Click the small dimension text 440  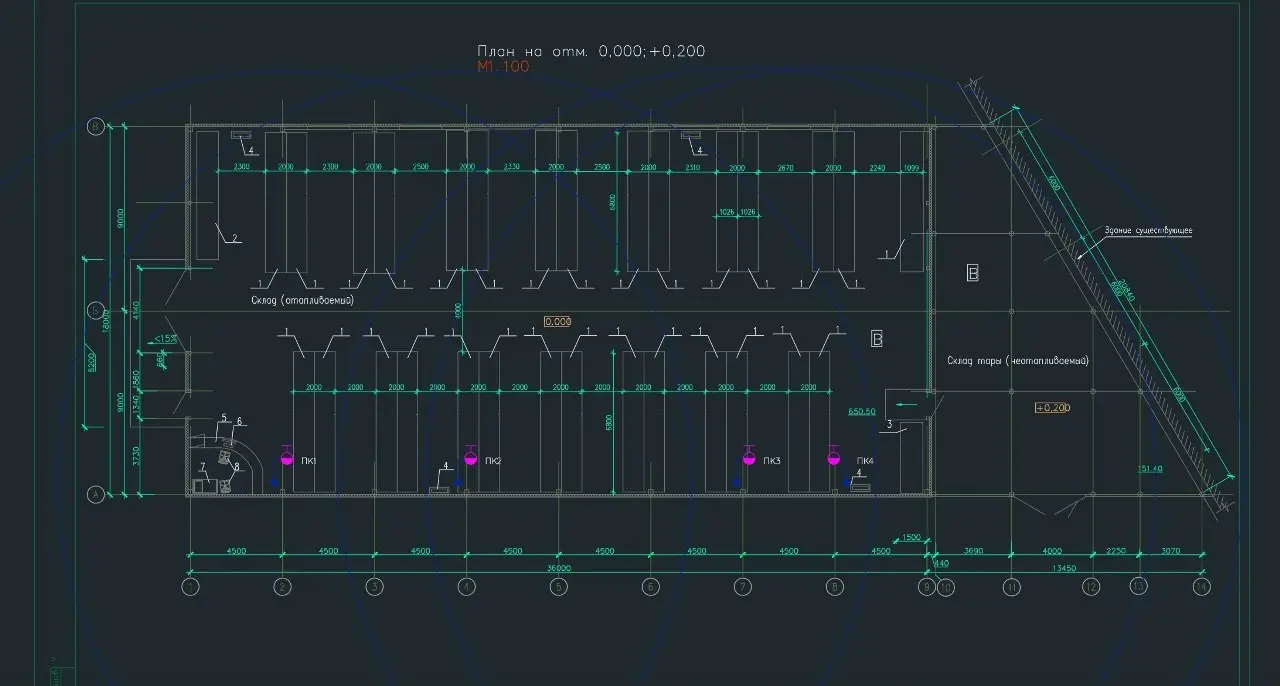[x=940, y=565]
